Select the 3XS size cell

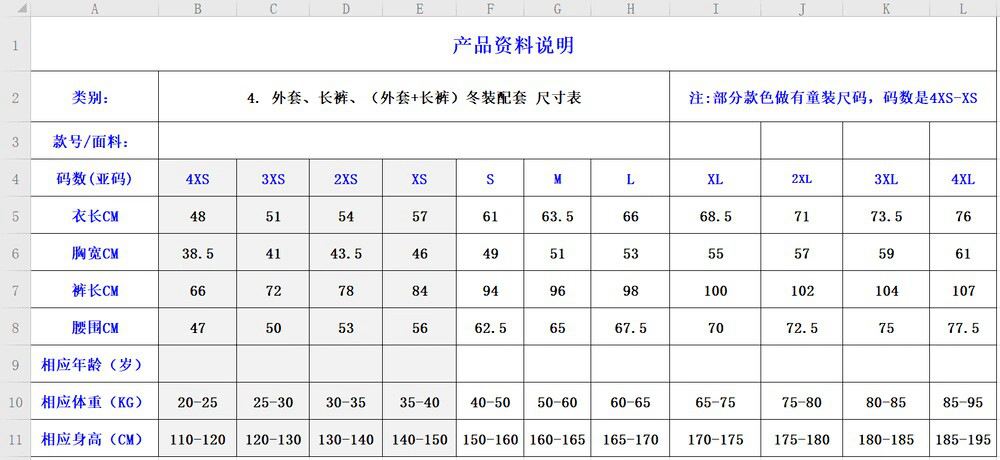coord(273,178)
